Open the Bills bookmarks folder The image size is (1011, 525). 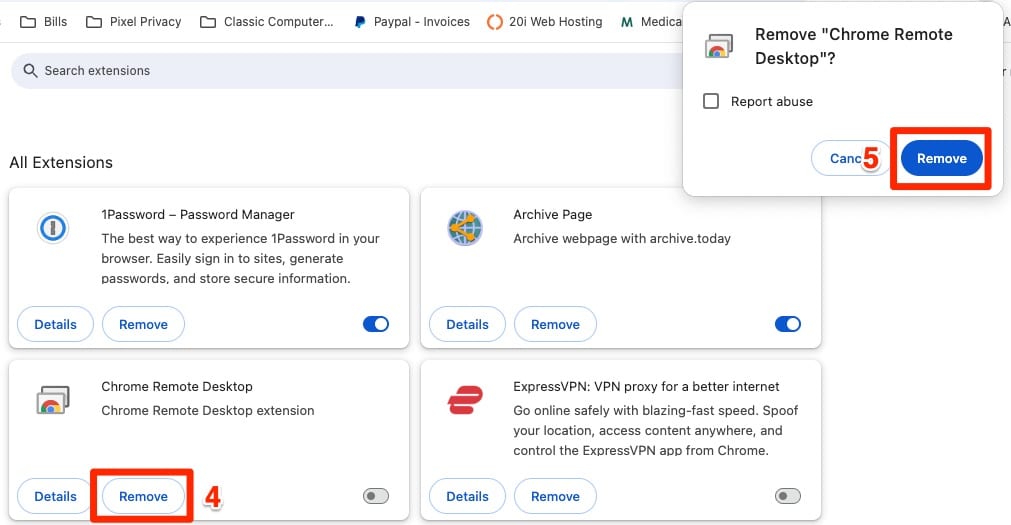point(43,22)
